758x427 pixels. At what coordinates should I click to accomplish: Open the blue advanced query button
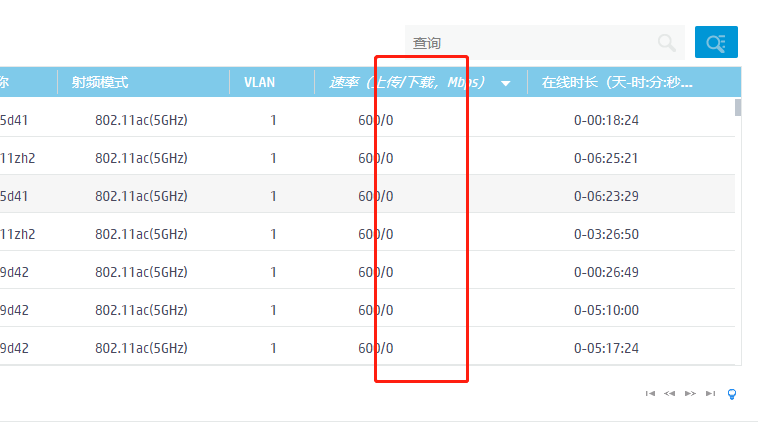click(x=716, y=42)
